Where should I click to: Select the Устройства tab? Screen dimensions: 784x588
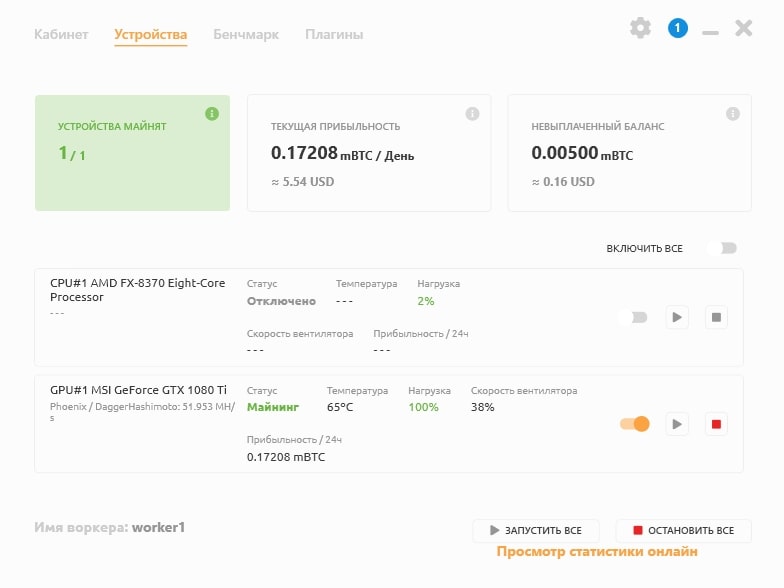[x=150, y=35]
